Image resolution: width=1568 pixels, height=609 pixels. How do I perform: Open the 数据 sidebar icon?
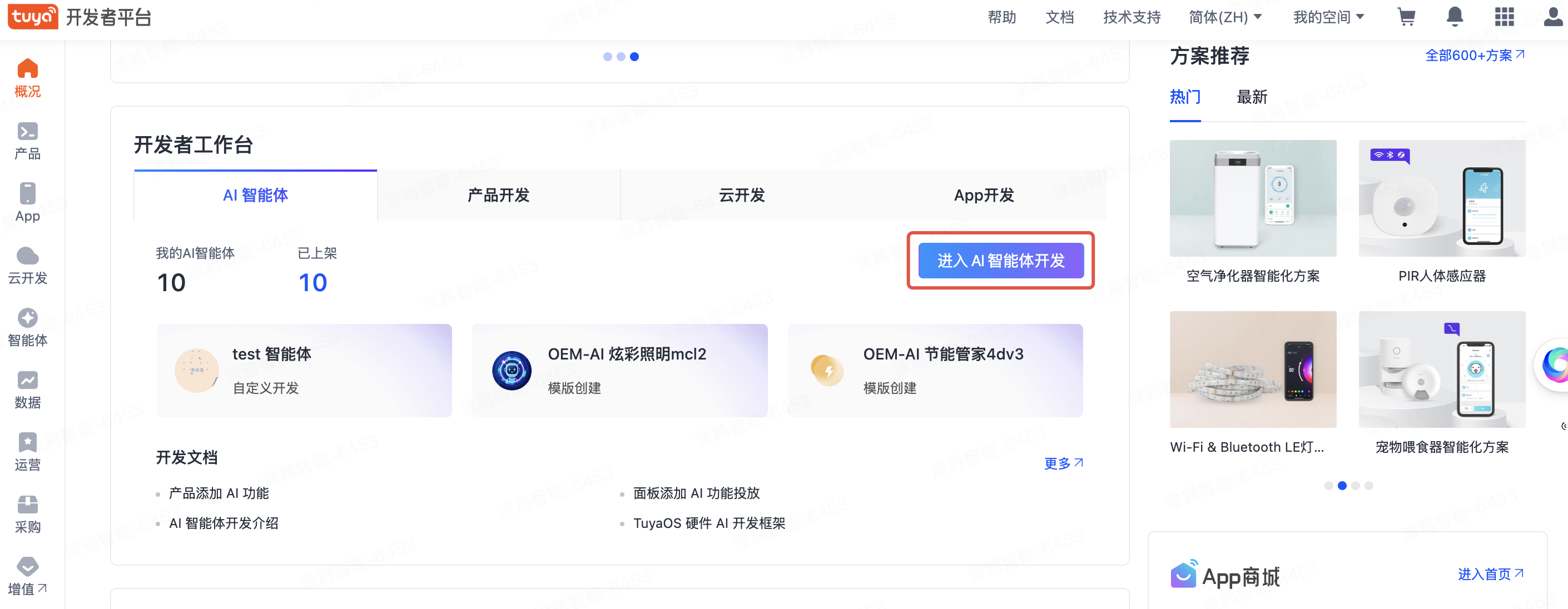point(27,380)
